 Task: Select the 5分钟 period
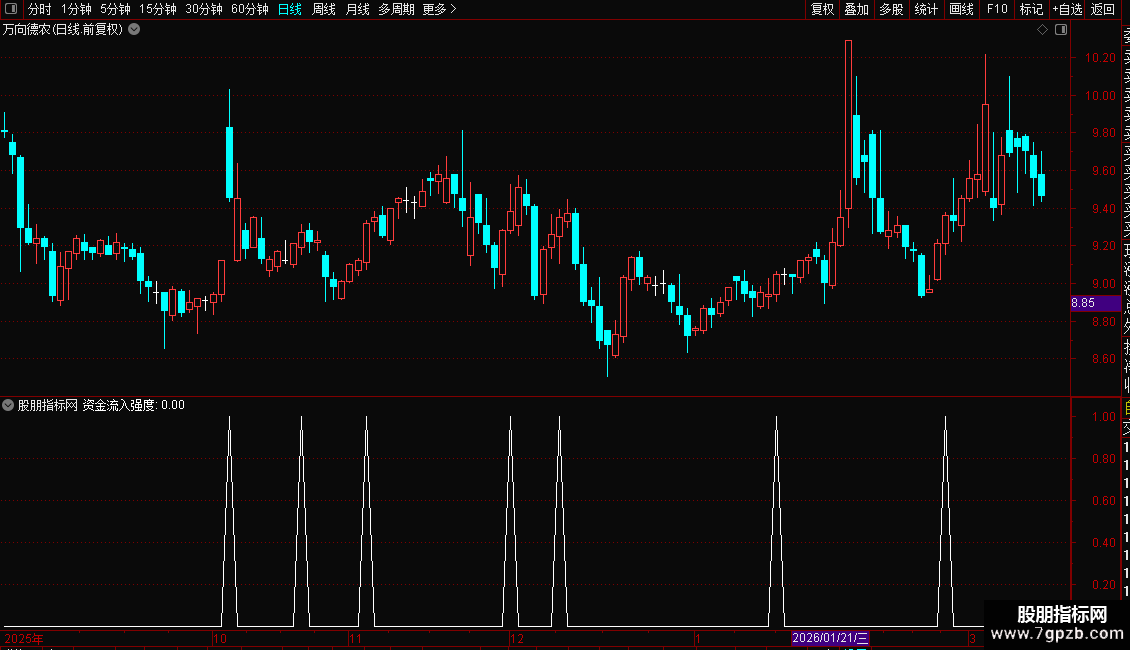click(x=115, y=9)
